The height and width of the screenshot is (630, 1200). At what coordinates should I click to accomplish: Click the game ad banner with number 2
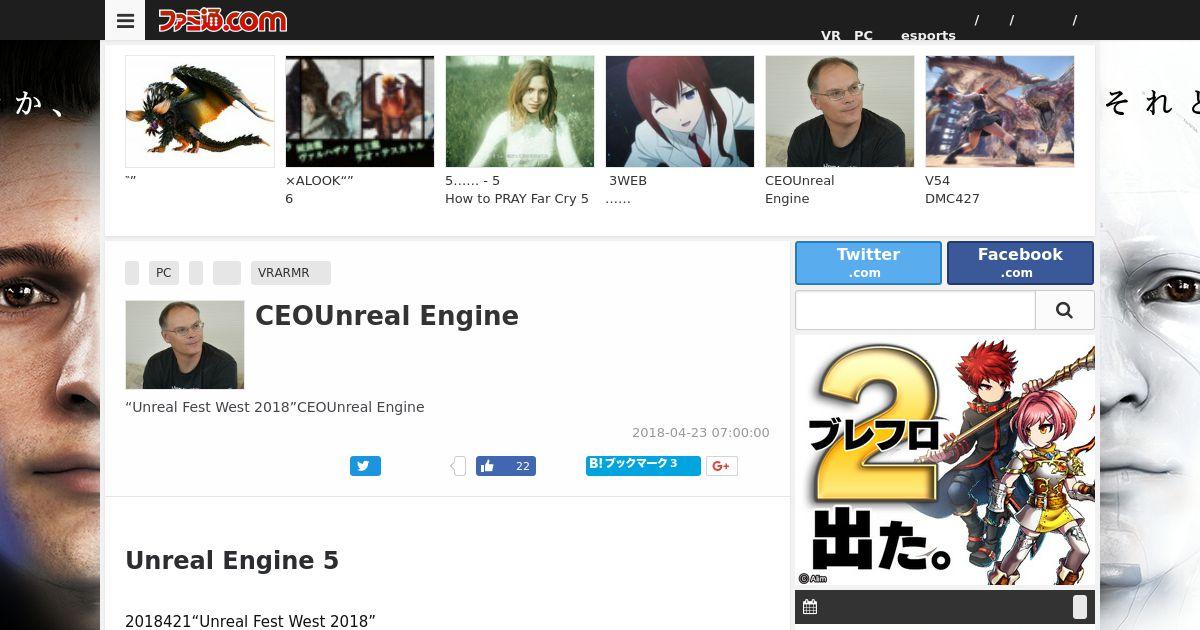click(945, 460)
